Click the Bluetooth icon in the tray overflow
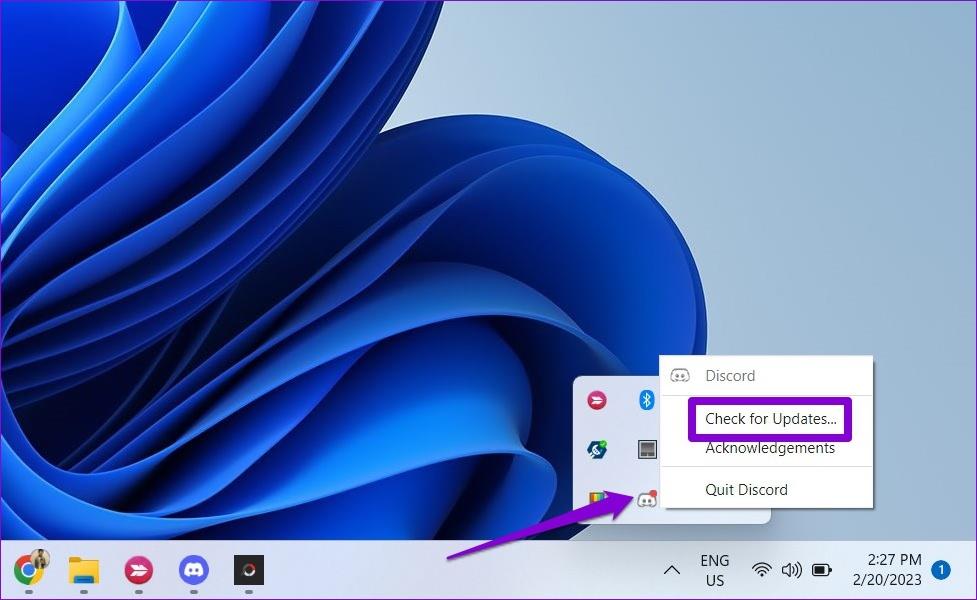 [x=644, y=399]
